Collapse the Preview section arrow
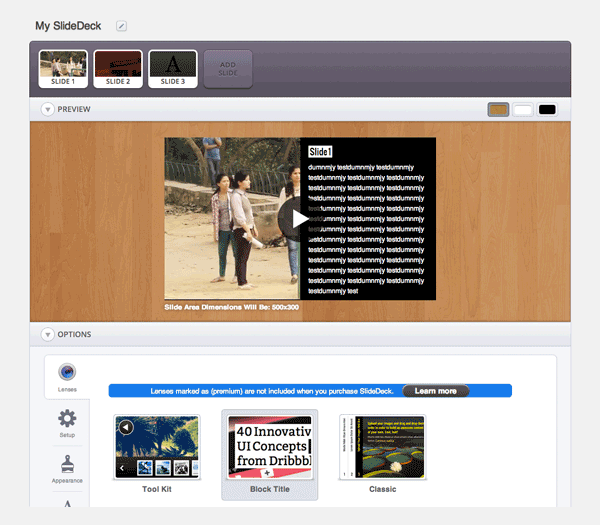The height and width of the screenshot is (525, 600). tap(47, 109)
